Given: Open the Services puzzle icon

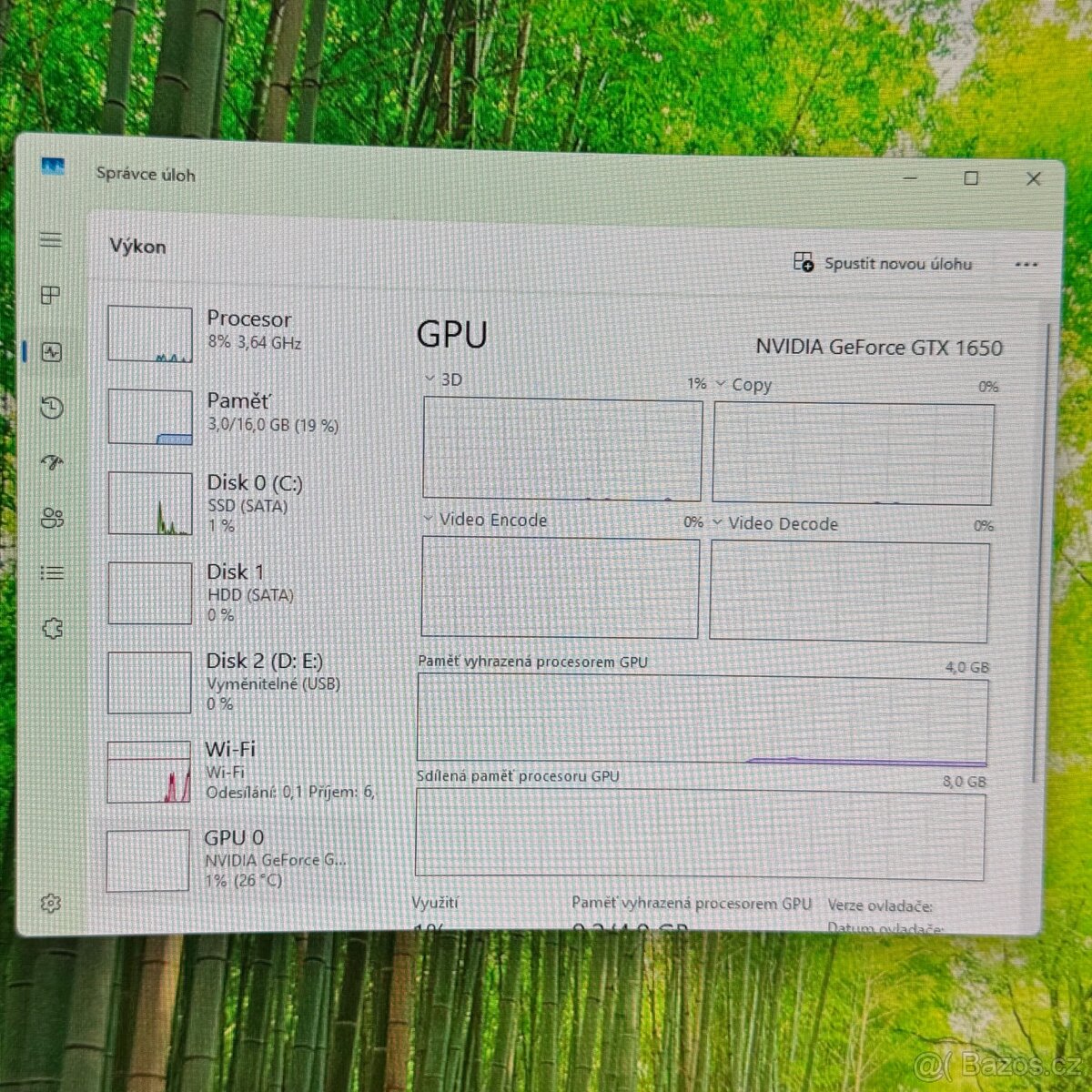Looking at the screenshot, I should click(x=53, y=628).
